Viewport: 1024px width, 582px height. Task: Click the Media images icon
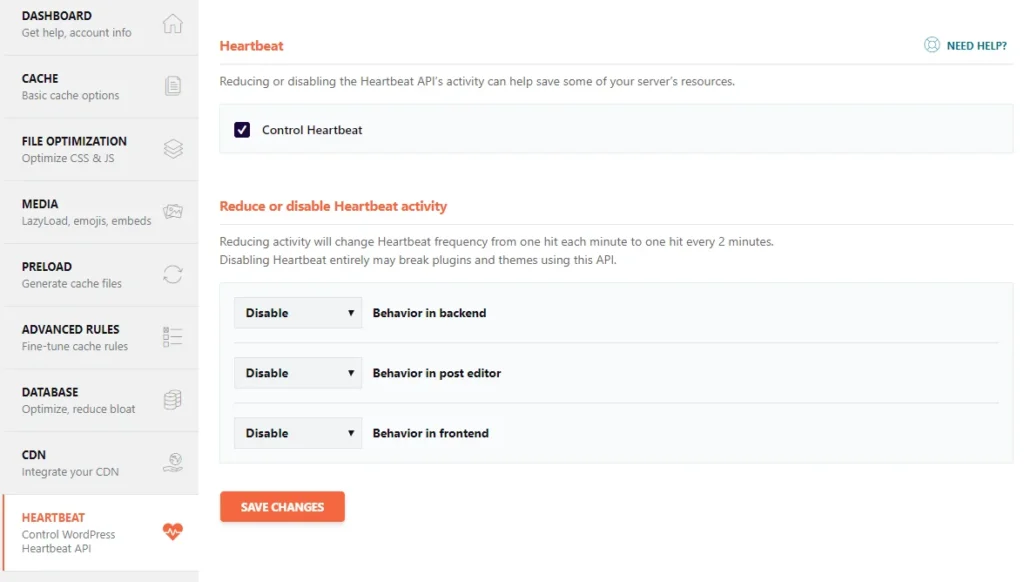point(173,212)
